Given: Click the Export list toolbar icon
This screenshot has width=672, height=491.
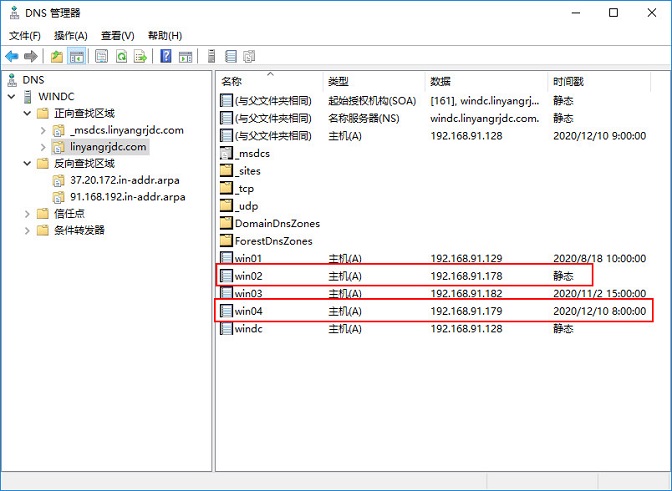Looking at the screenshot, I should pos(141,56).
